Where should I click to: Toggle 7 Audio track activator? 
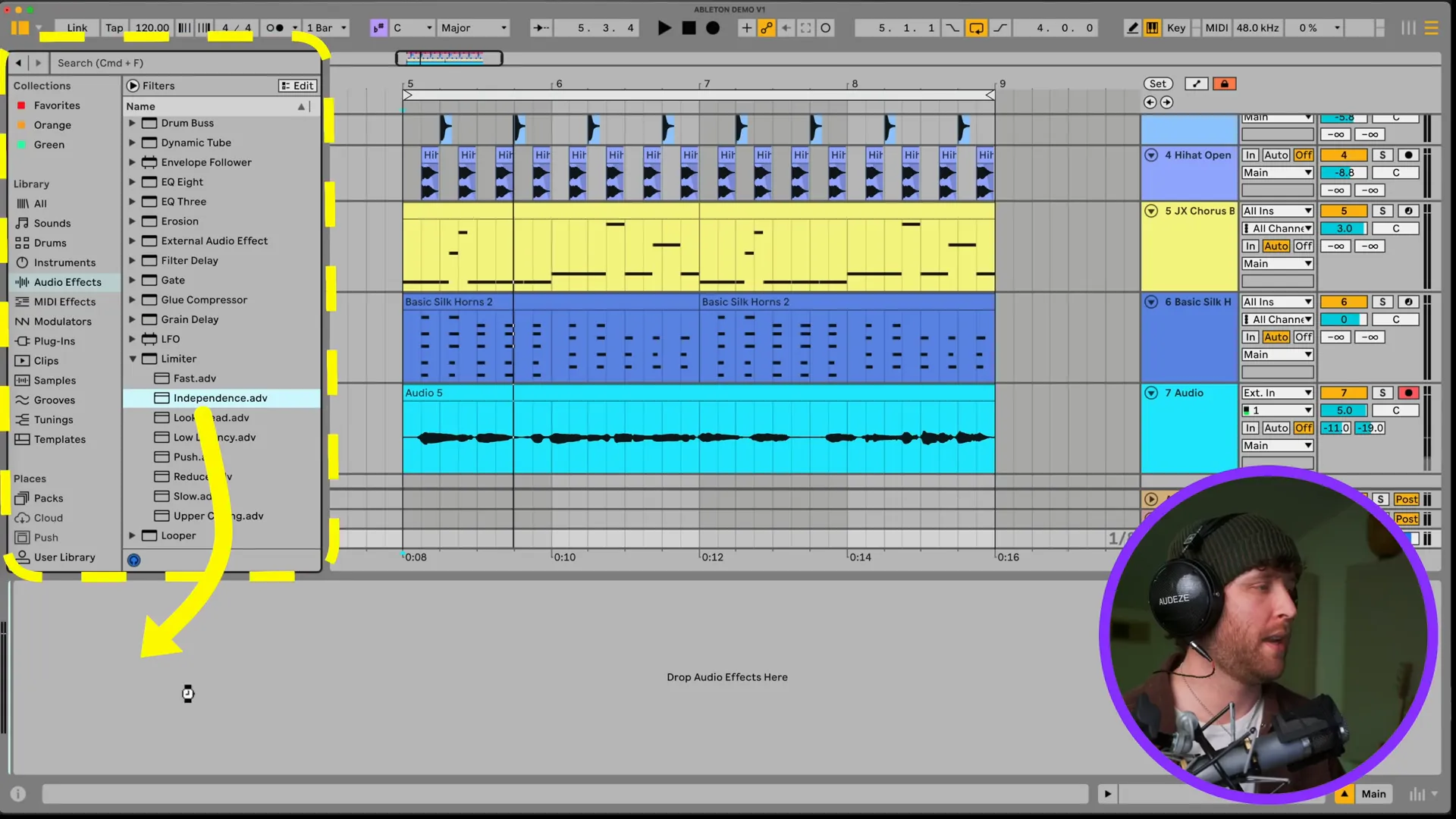tap(1344, 393)
